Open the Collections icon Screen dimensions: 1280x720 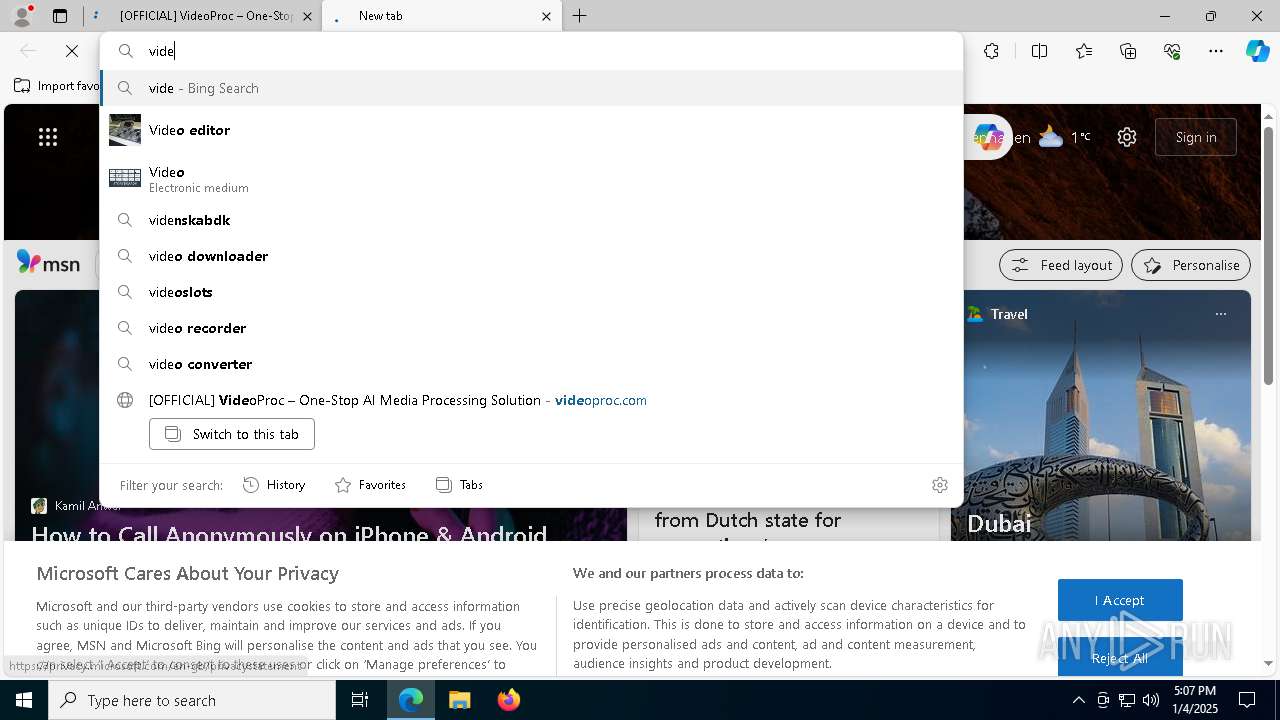1128,51
